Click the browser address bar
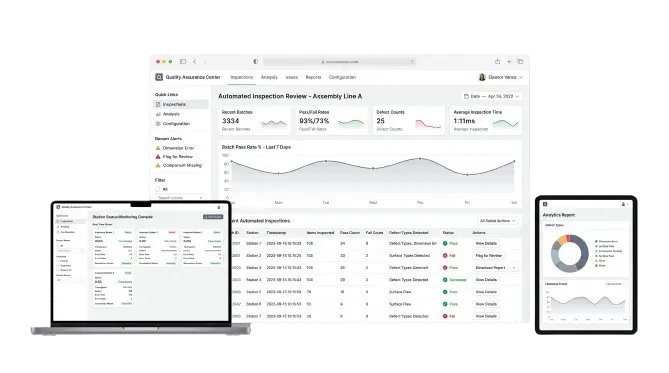This screenshot has width=669, height=373. click(x=340, y=62)
